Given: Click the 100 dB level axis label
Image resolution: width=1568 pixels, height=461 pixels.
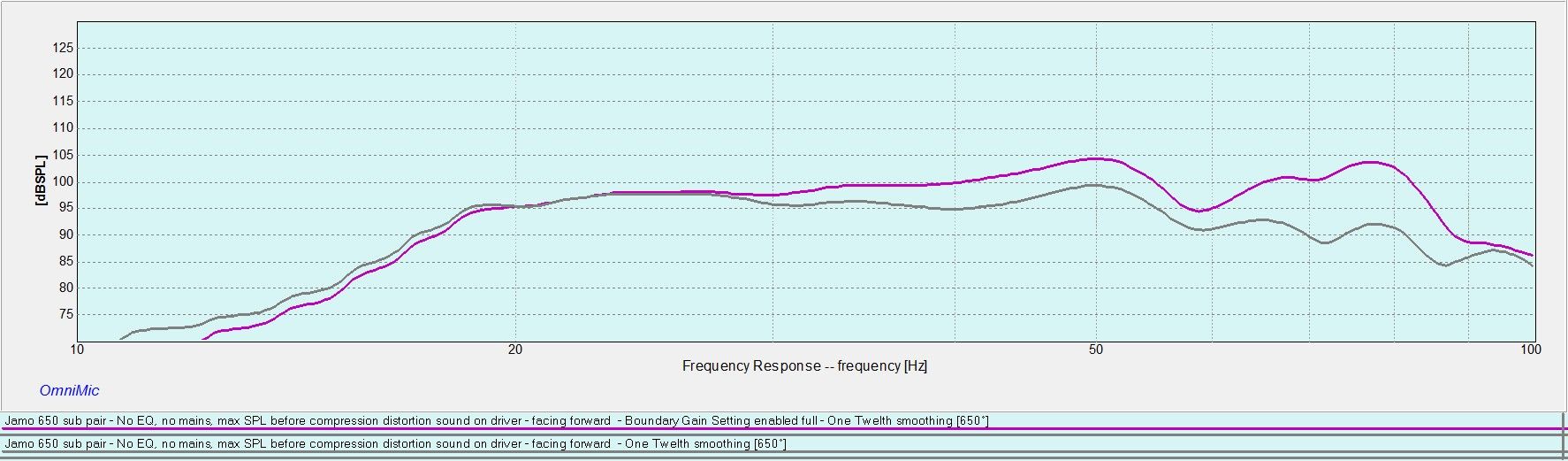Looking at the screenshot, I should (x=63, y=181).
